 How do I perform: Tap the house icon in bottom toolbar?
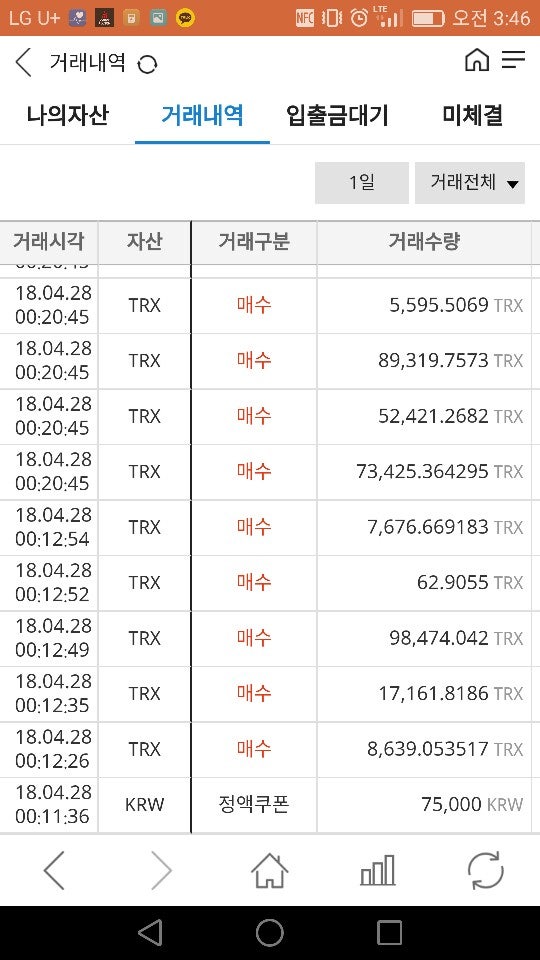pos(269,870)
